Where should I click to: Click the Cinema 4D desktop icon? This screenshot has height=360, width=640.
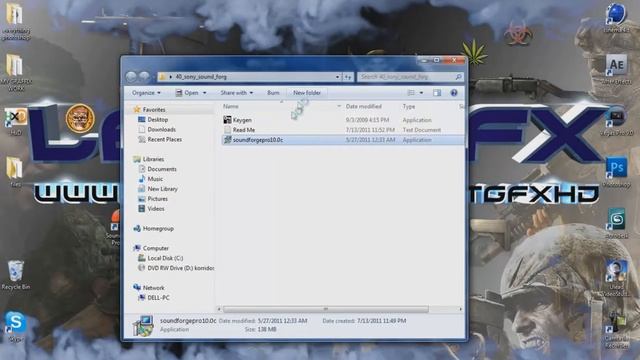click(x=616, y=18)
